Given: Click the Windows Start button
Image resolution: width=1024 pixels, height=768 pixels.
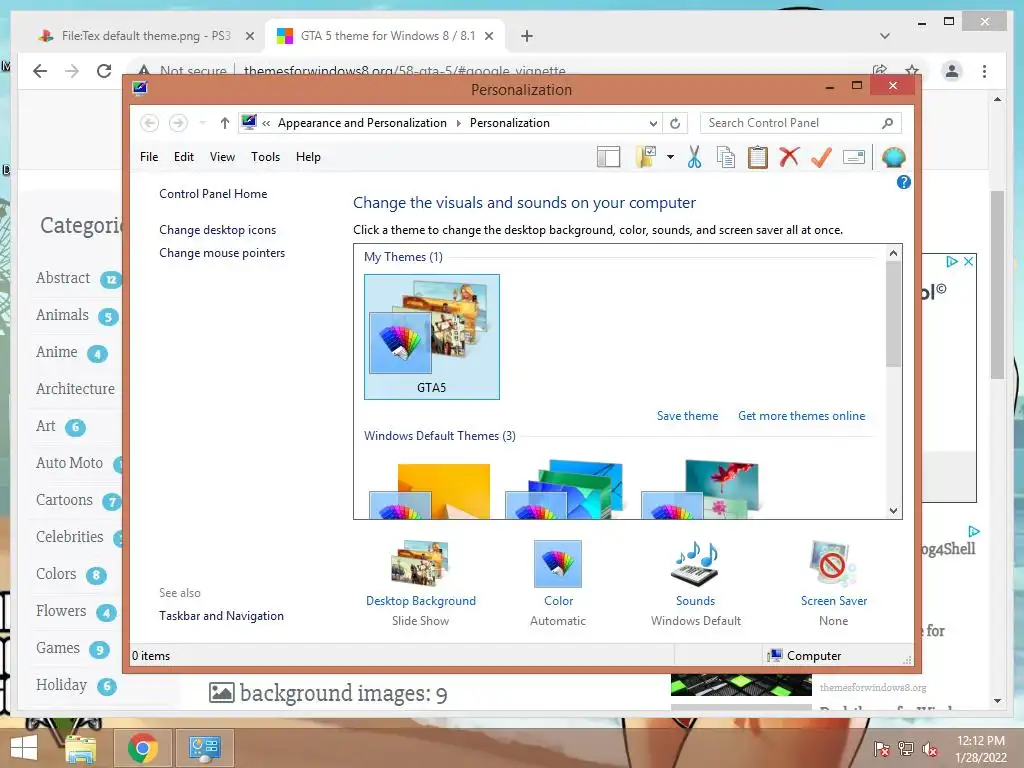Looking at the screenshot, I should point(24,748).
